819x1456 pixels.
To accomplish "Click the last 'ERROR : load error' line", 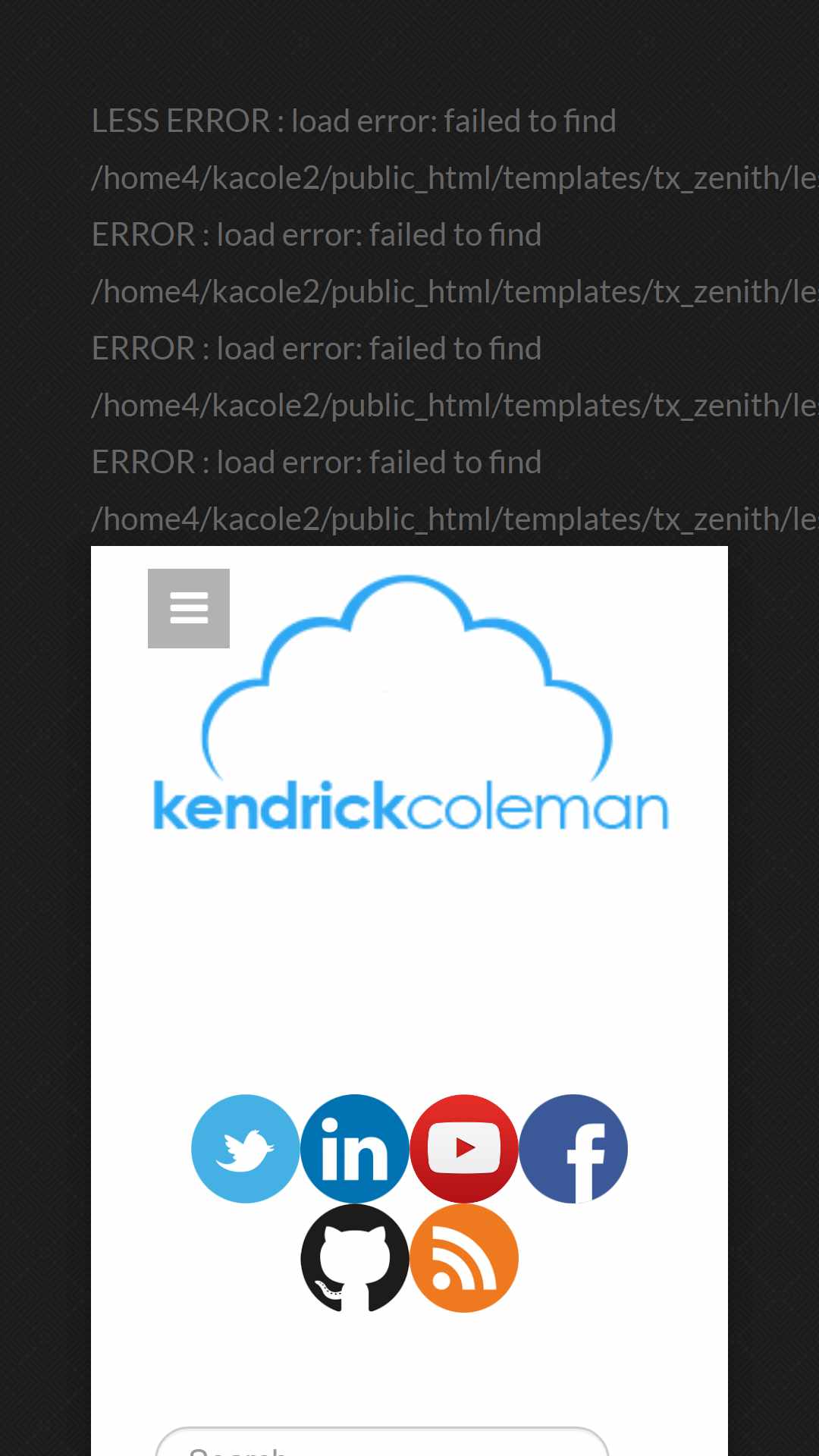I will coord(316,463).
